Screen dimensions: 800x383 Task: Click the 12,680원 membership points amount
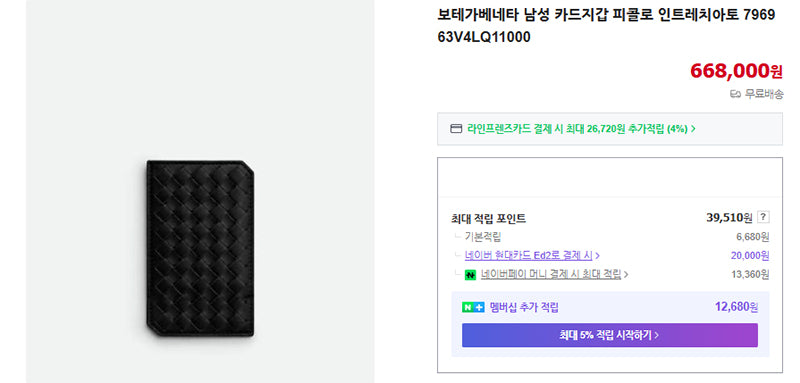(736, 307)
